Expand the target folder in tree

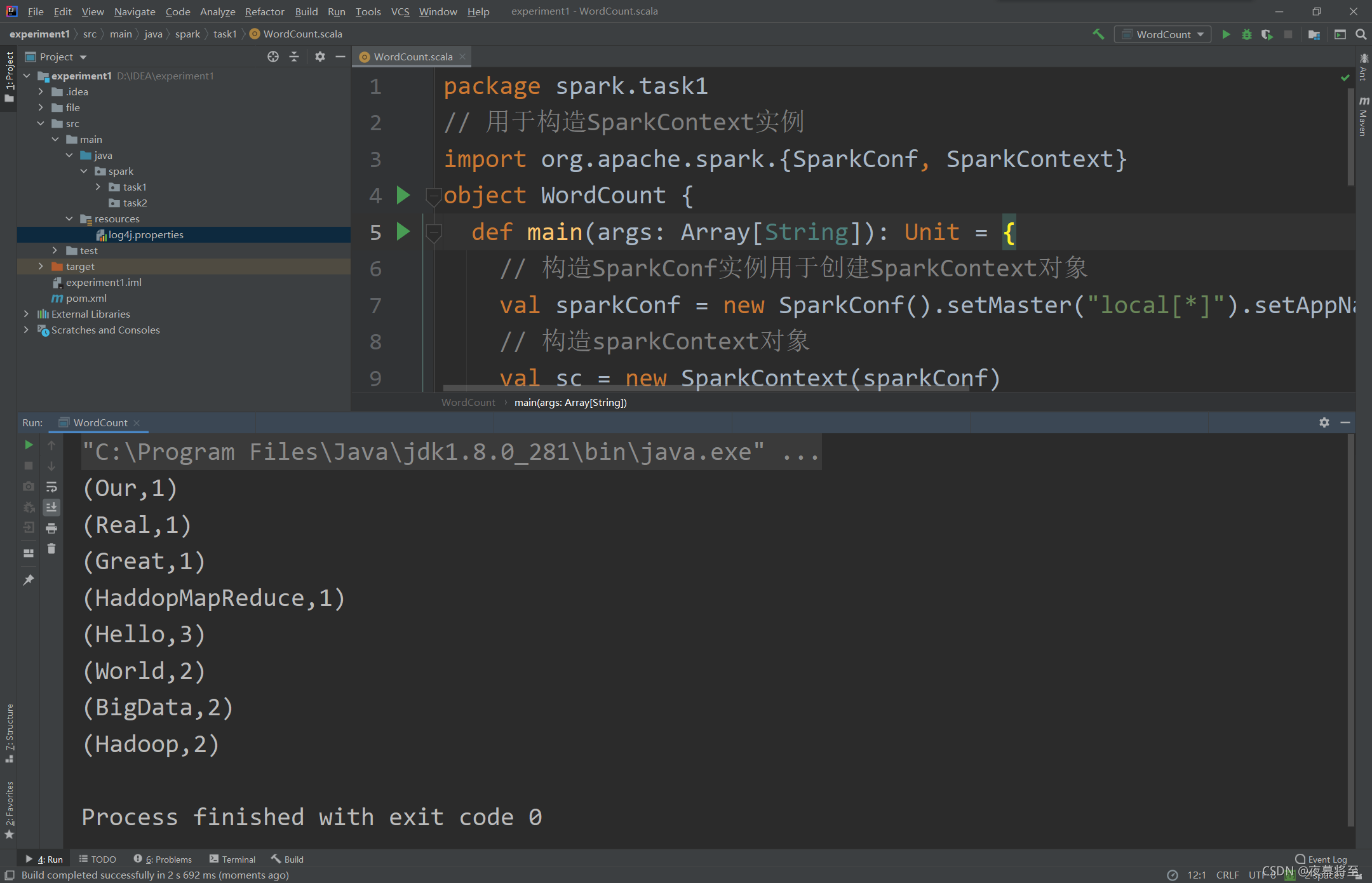(41, 266)
